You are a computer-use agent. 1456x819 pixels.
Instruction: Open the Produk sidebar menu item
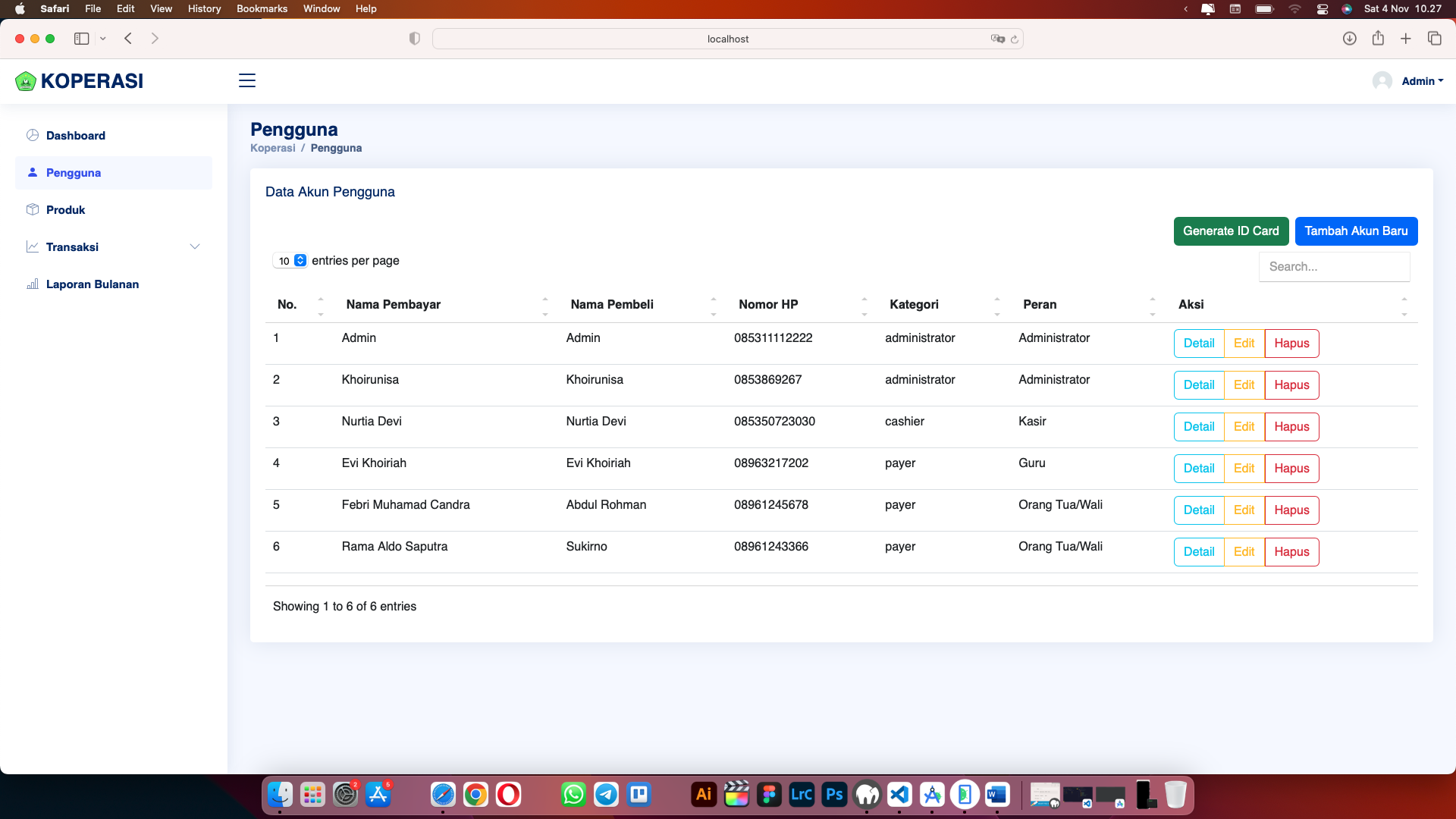[65, 210]
